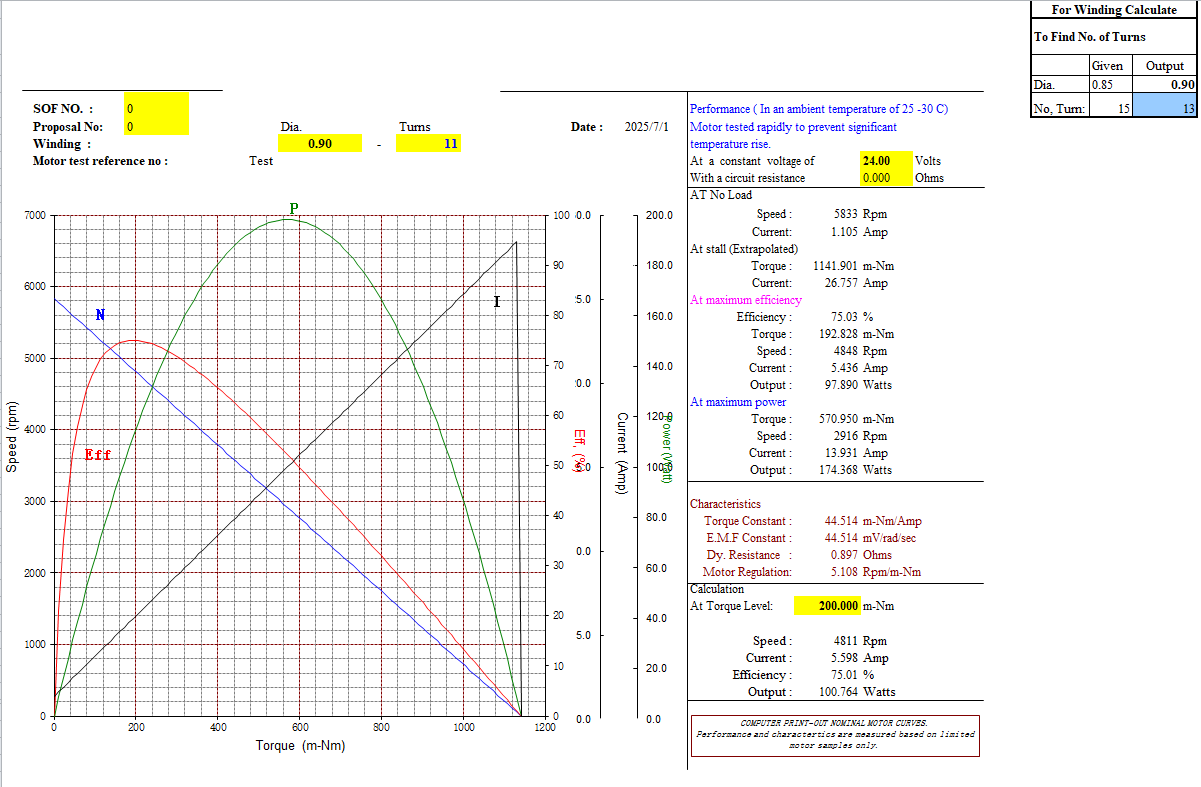The width and height of the screenshot is (1201, 787).
Task: Click the 'Given' column header
Action: pyautogui.click(x=1110, y=66)
